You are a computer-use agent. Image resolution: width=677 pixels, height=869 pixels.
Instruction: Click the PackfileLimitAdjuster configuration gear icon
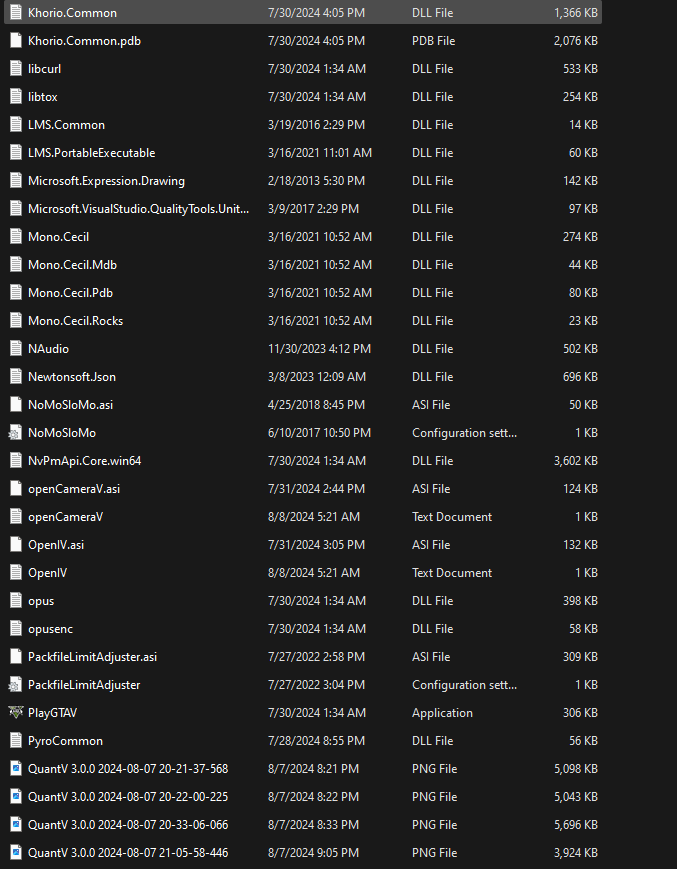[15, 684]
